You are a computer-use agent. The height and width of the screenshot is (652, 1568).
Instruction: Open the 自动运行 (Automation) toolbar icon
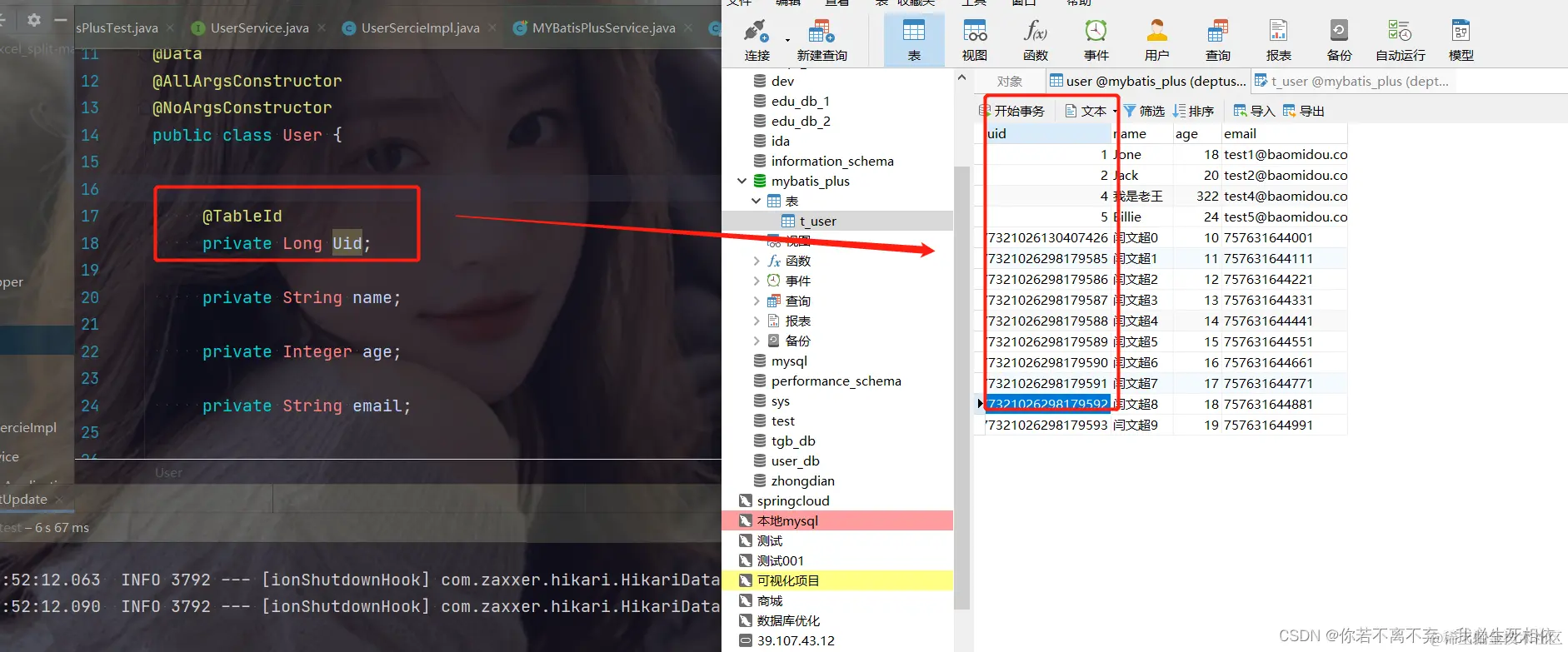click(1401, 40)
